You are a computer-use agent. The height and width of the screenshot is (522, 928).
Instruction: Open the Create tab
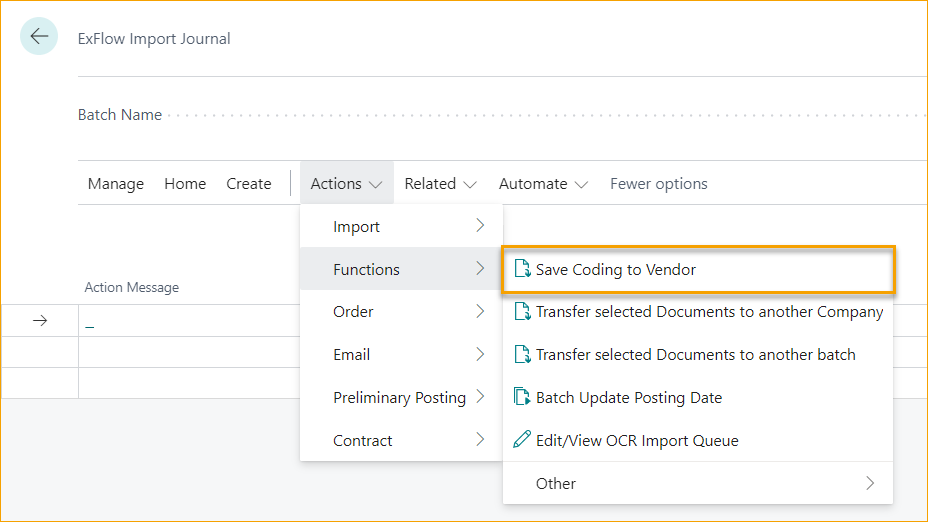pos(249,183)
